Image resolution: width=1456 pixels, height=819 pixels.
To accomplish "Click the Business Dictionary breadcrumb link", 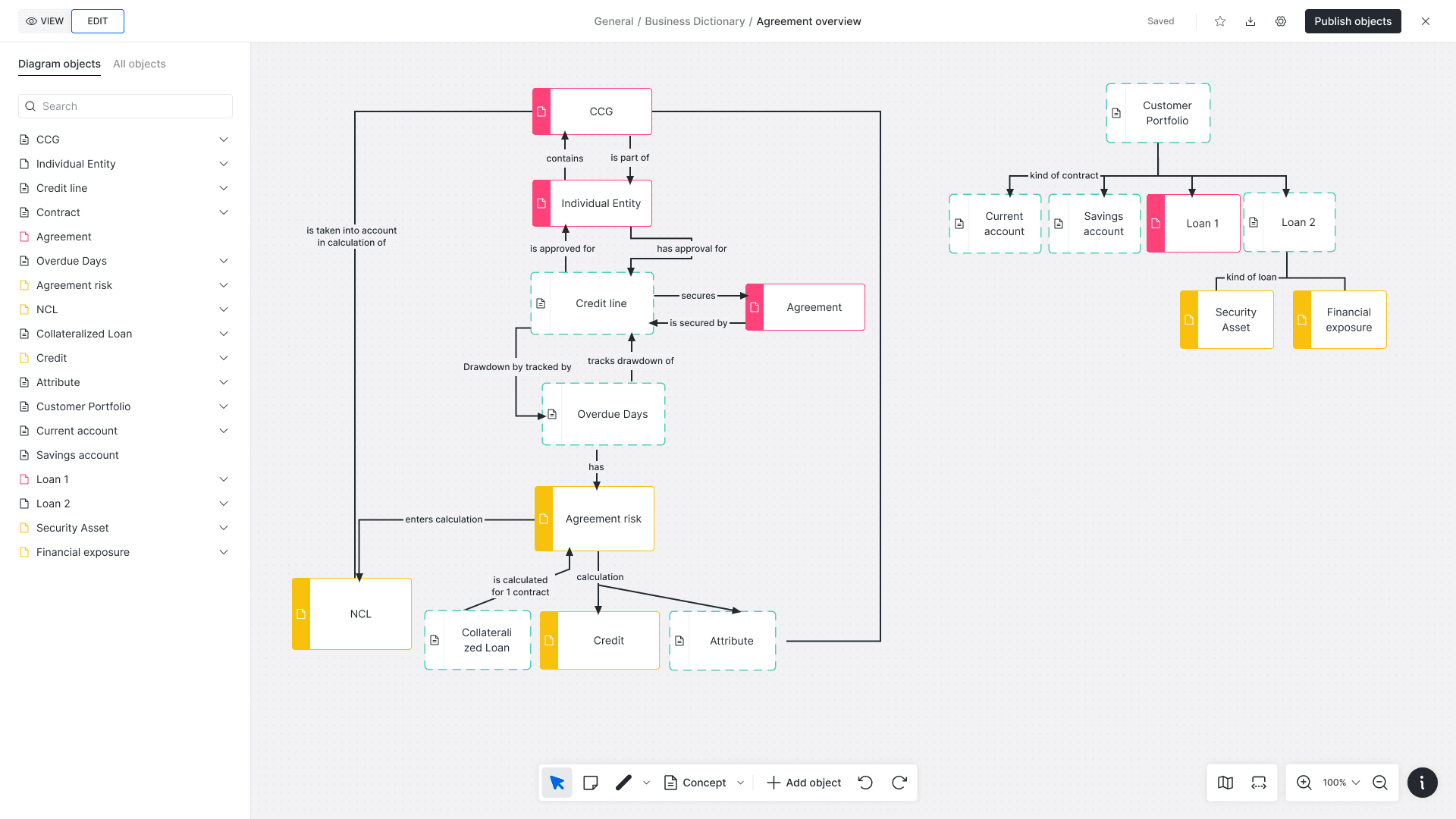I will (695, 21).
